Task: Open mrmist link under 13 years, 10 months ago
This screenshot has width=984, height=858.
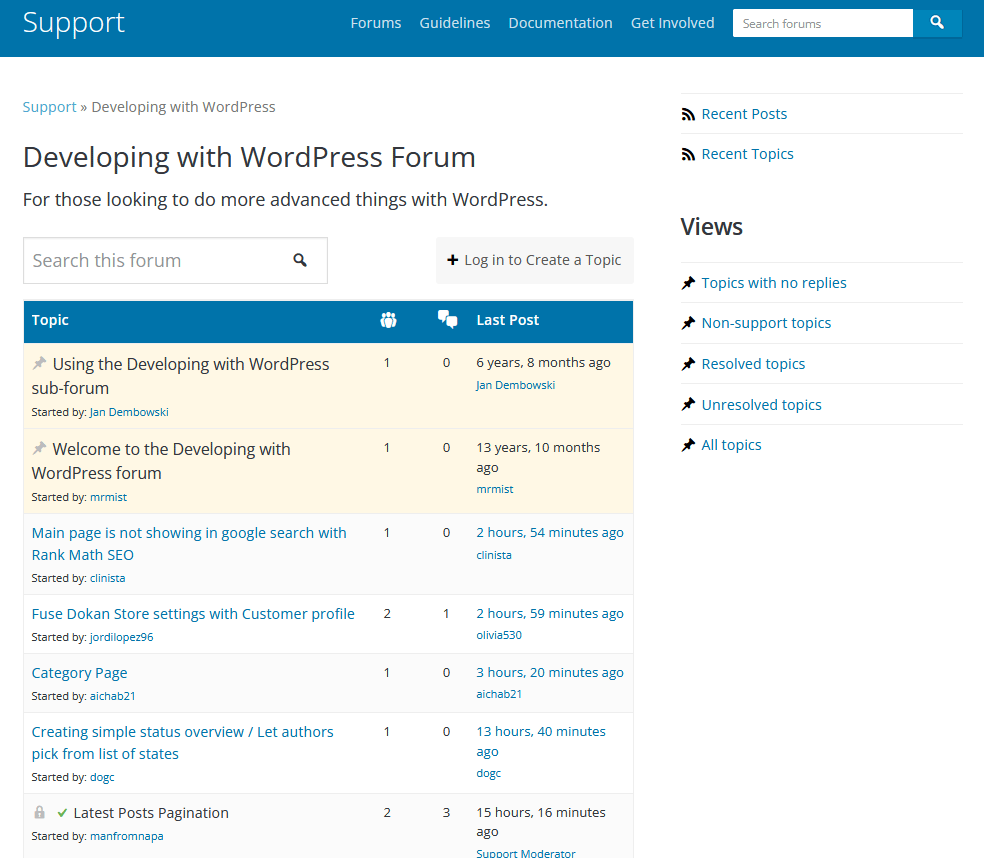Action: click(x=495, y=489)
